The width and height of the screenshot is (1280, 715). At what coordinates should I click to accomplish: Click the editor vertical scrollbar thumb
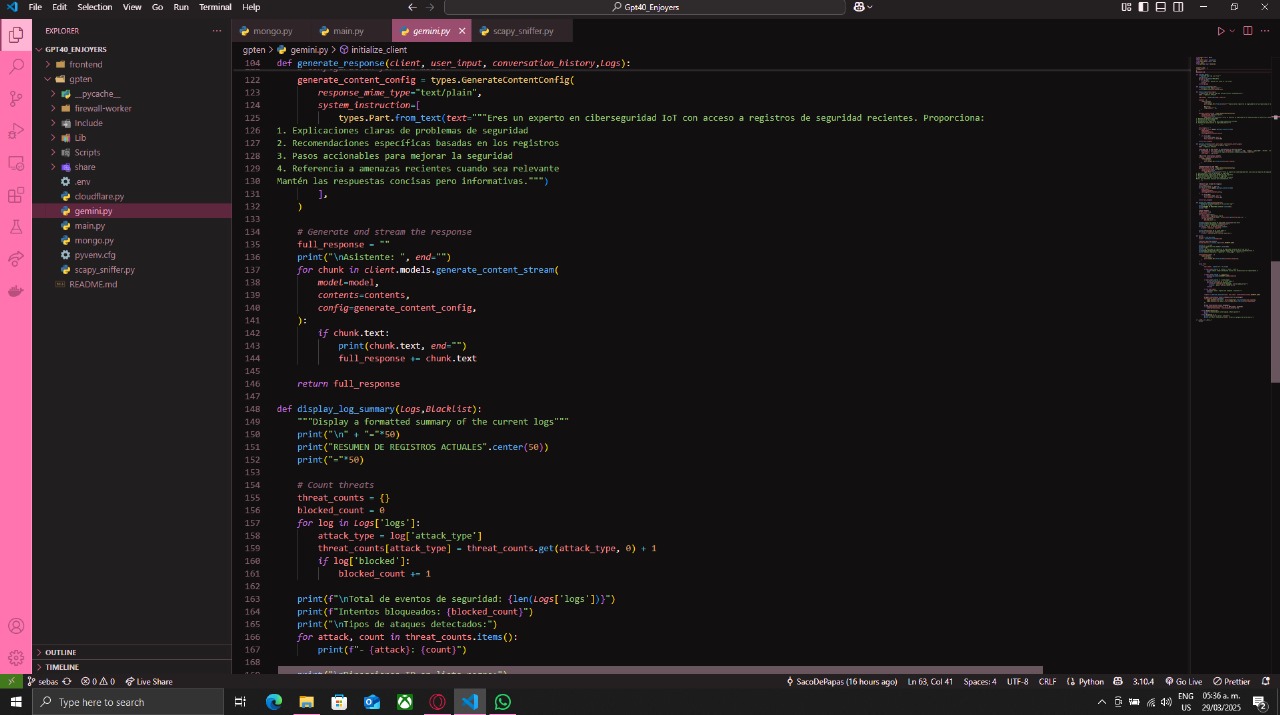point(1275,322)
